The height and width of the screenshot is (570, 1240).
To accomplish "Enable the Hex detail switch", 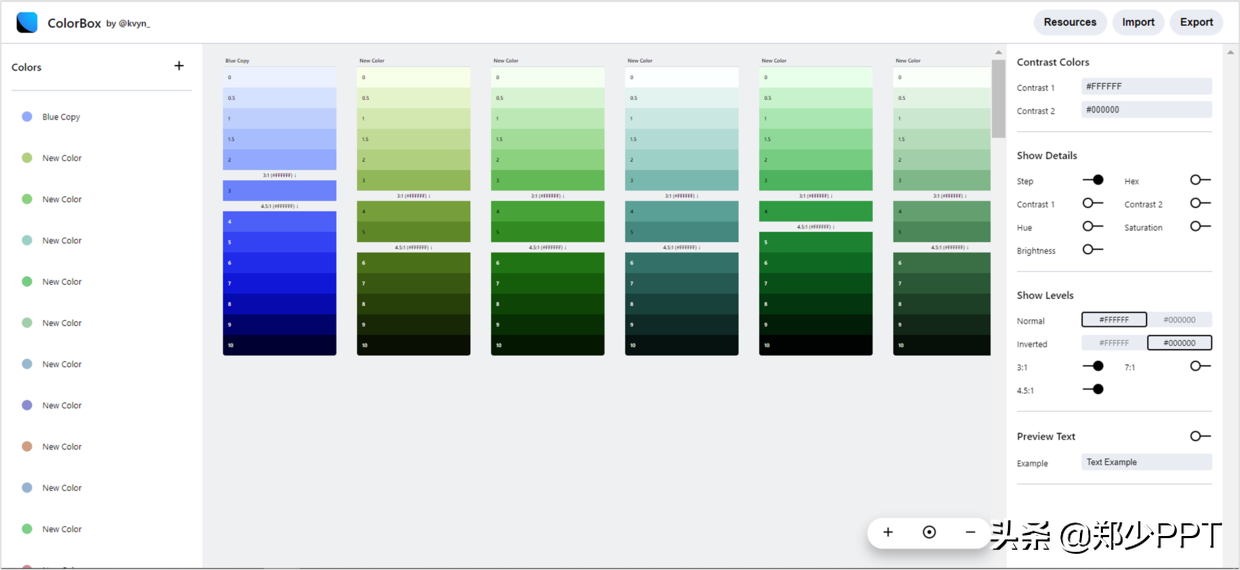I will [1200, 180].
